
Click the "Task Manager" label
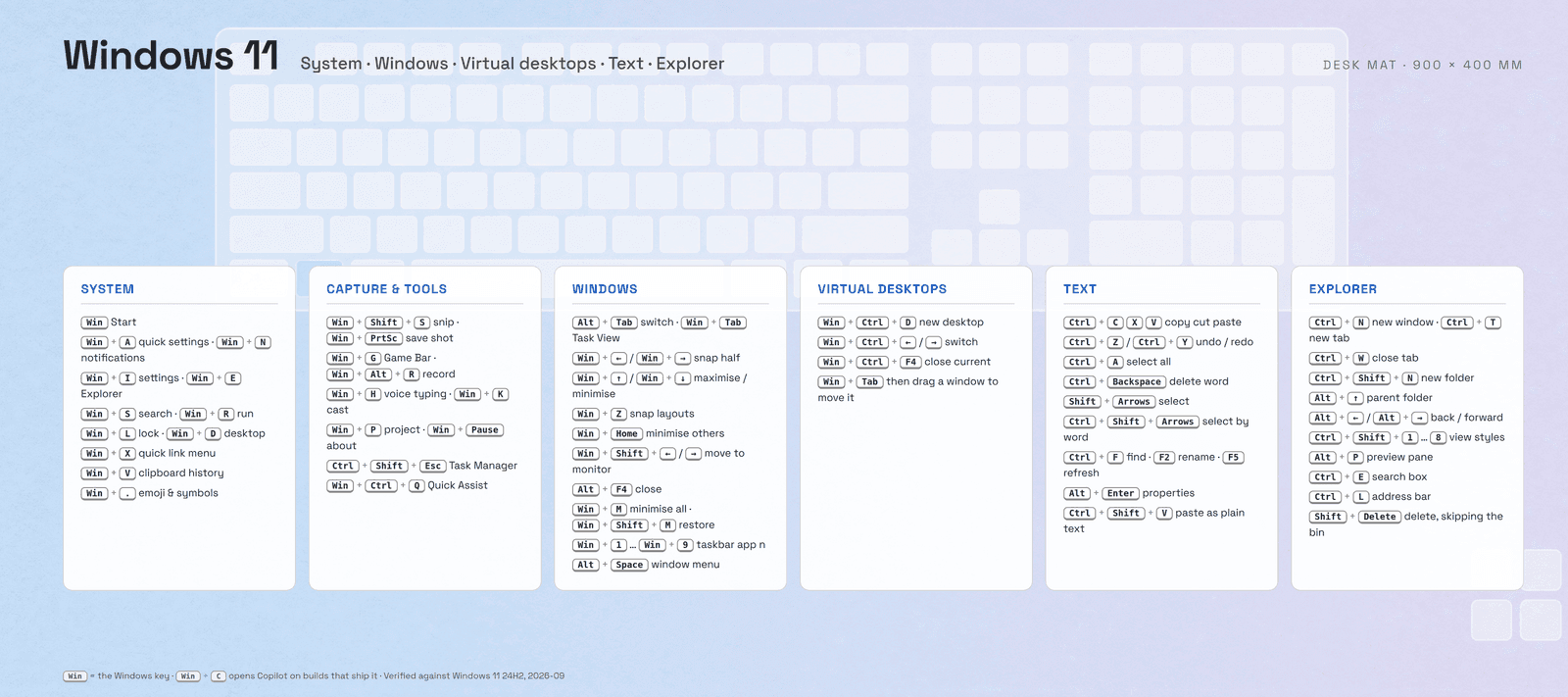point(482,466)
